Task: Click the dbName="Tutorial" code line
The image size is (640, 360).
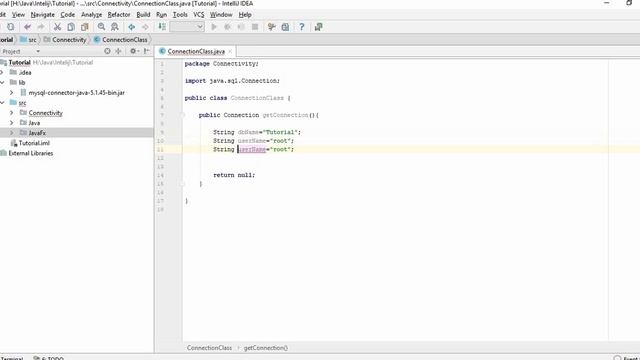Action: pyautogui.click(x=257, y=132)
